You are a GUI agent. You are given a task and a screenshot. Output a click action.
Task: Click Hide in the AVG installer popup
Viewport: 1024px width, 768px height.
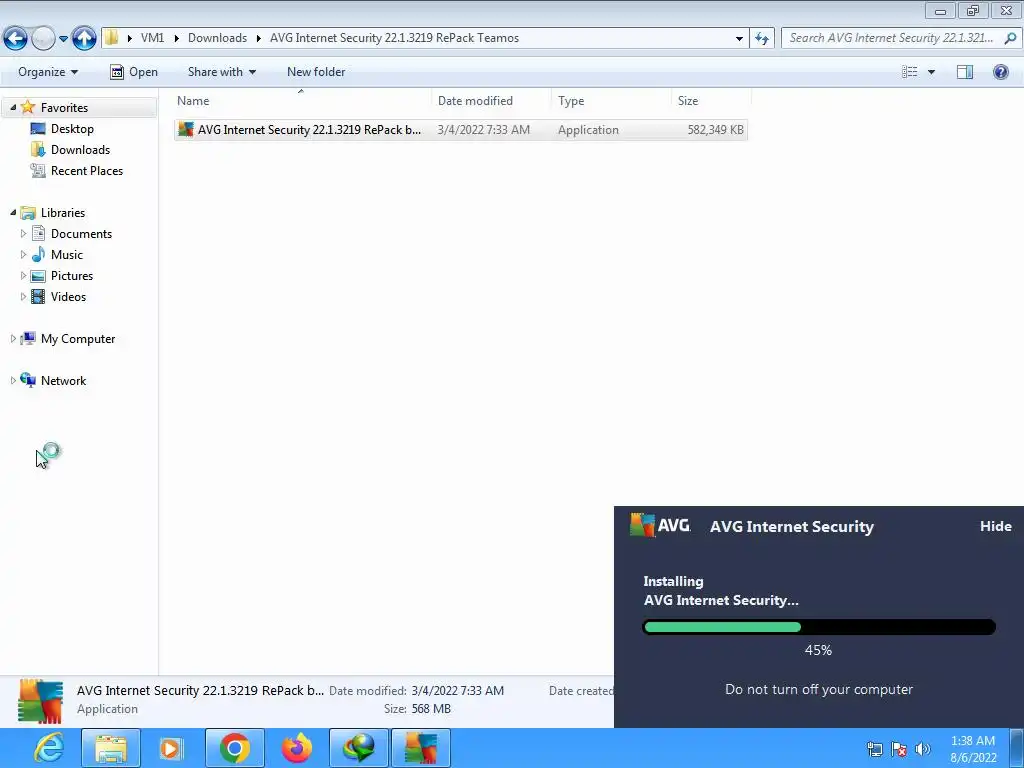coord(995,526)
